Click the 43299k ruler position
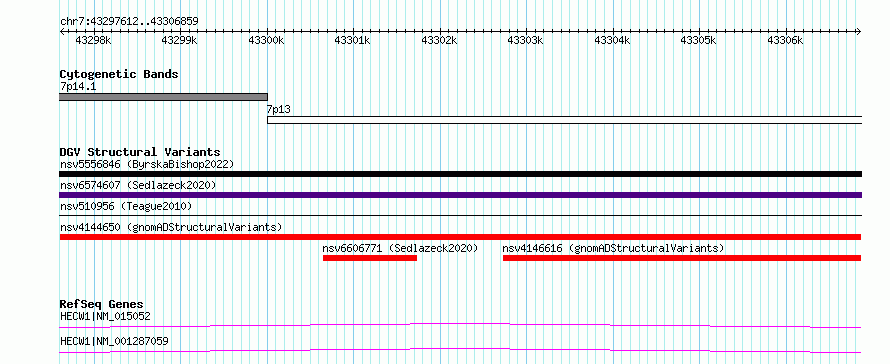This screenshot has width=890, height=364. tap(180, 40)
